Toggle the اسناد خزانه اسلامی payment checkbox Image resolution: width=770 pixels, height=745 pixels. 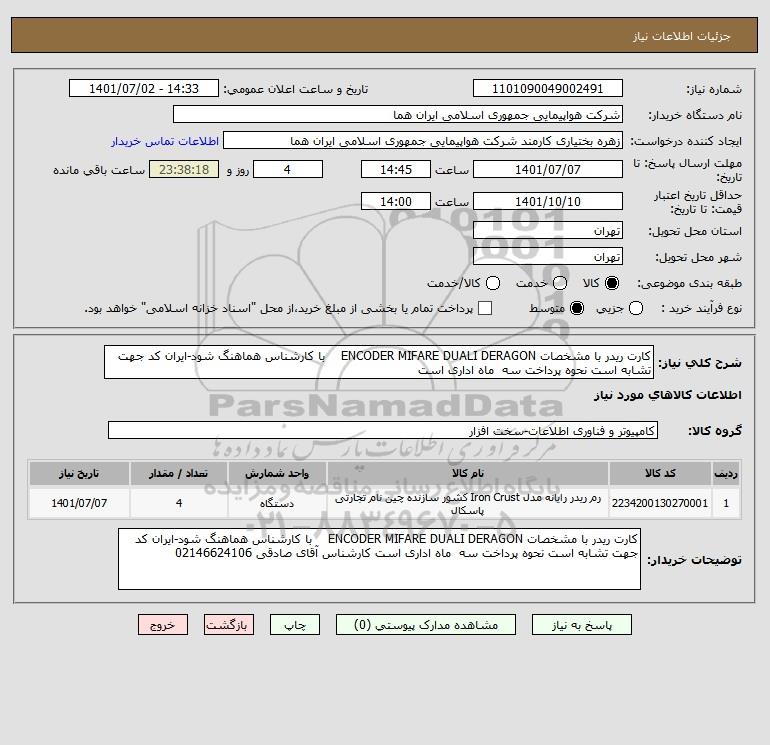coord(485,308)
